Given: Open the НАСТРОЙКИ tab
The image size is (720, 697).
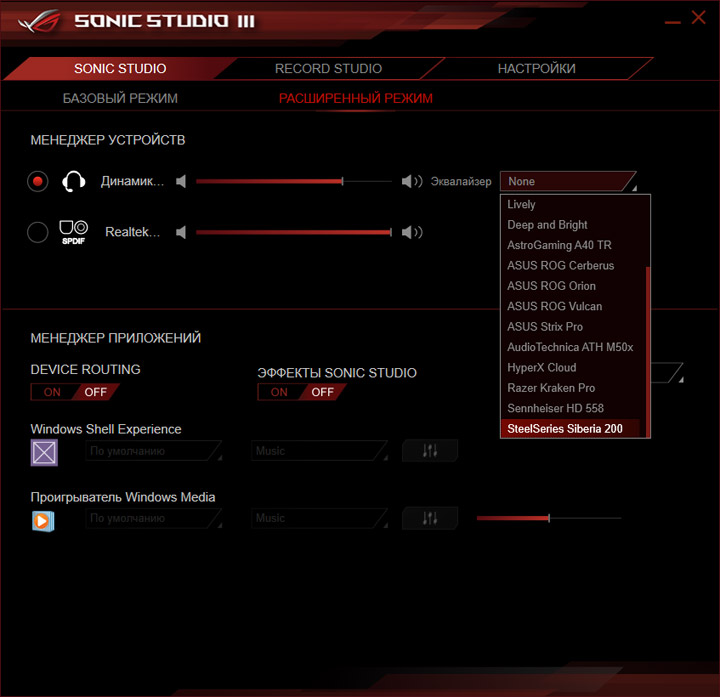Looking at the screenshot, I should click(x=536, y=69).
